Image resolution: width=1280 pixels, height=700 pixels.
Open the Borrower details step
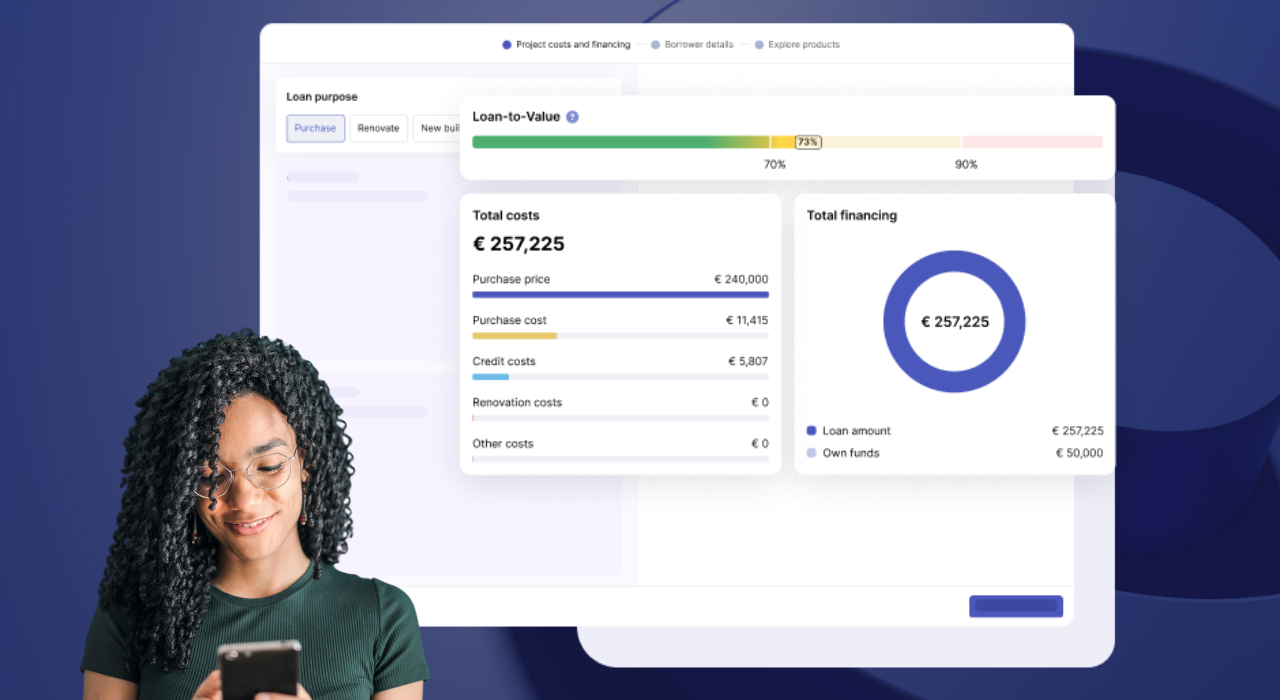(x=692, y=45)
